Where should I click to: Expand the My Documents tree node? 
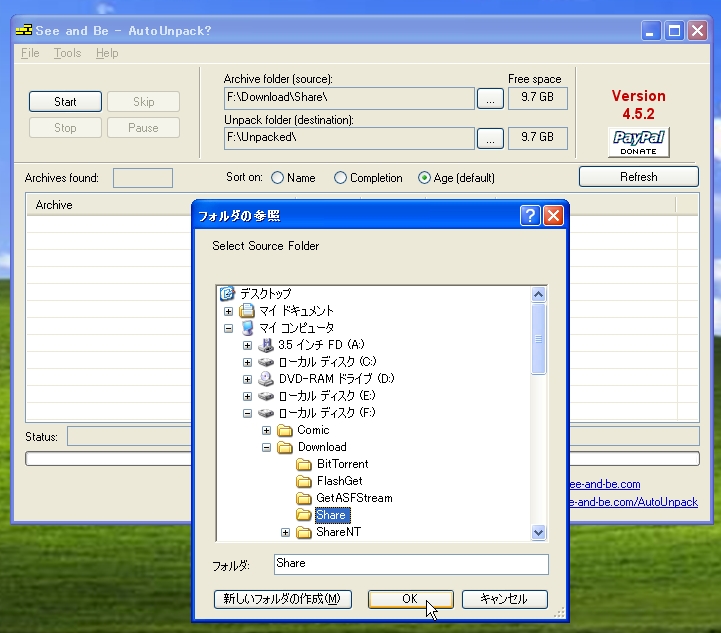pyautogui.click(x=228, y=311)
